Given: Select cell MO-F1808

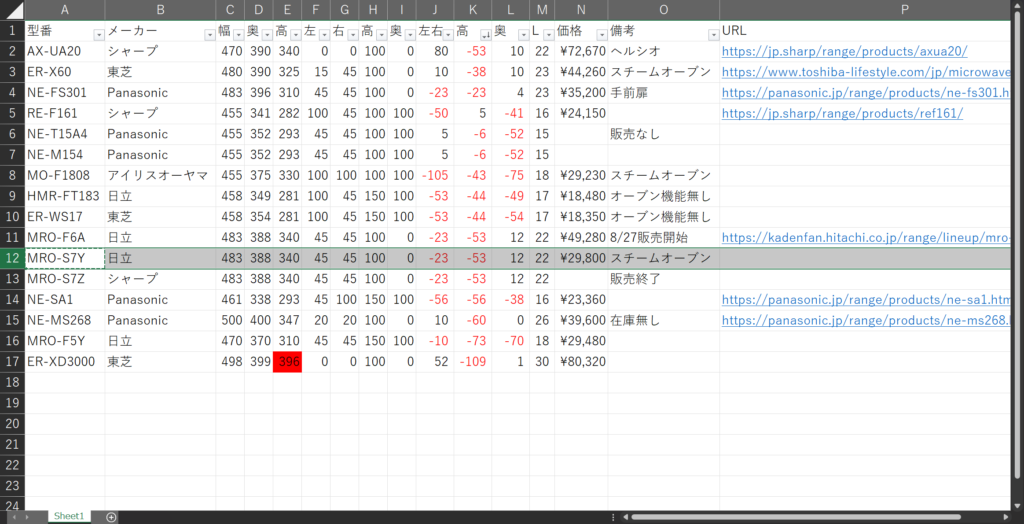Looking at the screenshot, I should 65,176.
